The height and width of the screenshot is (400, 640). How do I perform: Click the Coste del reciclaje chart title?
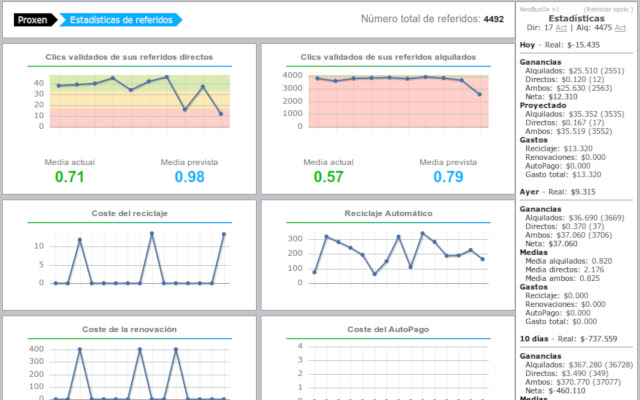click(x=129, y=213)
